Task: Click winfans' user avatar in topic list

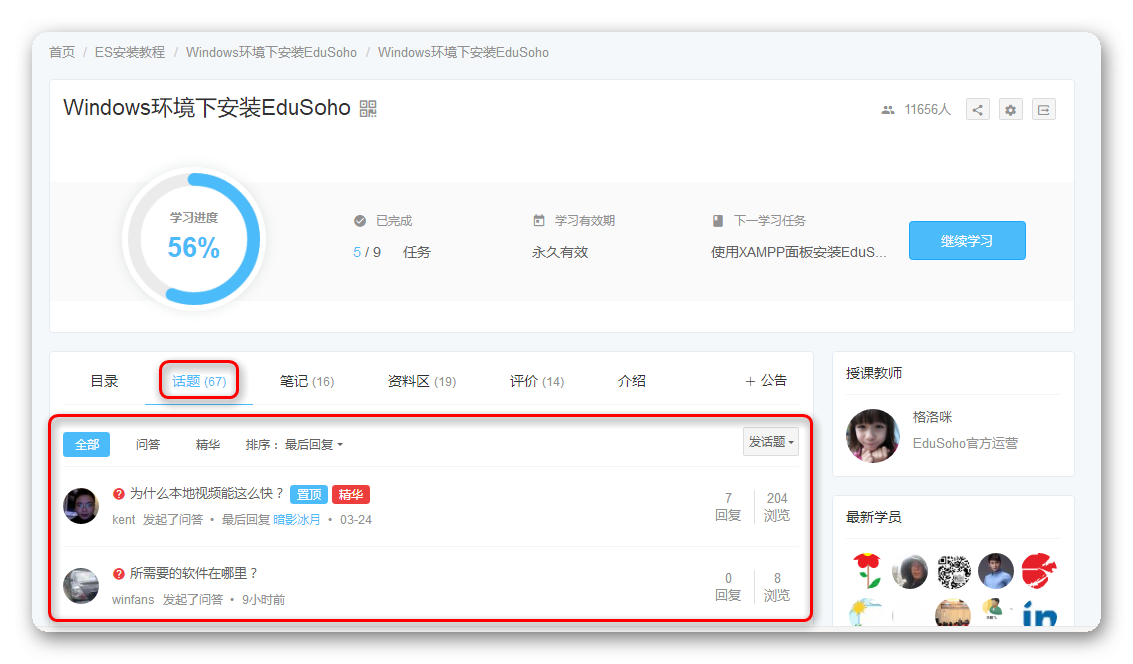Action: [81, 586]
